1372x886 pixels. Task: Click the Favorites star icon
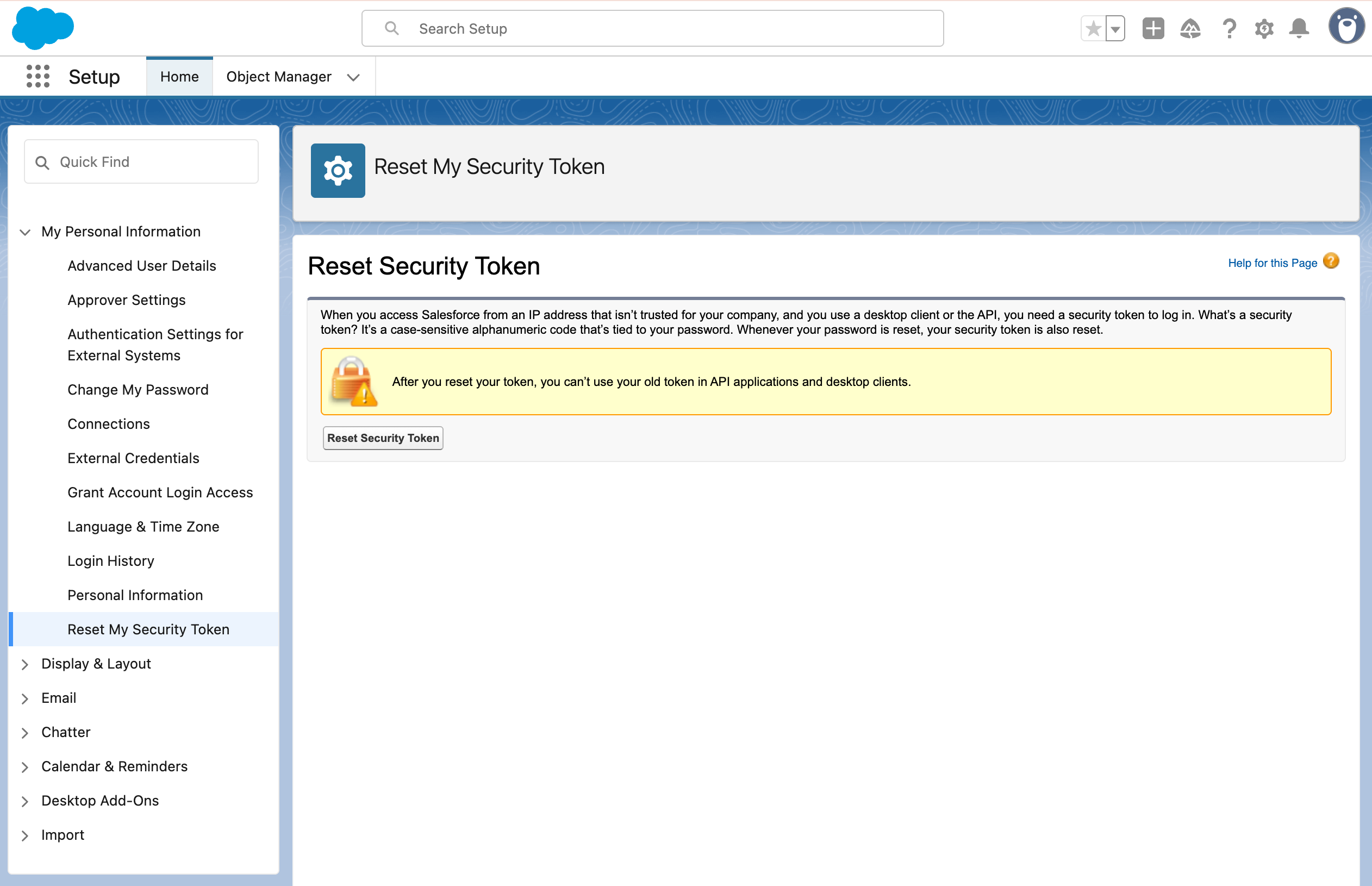click(1094, 28)
